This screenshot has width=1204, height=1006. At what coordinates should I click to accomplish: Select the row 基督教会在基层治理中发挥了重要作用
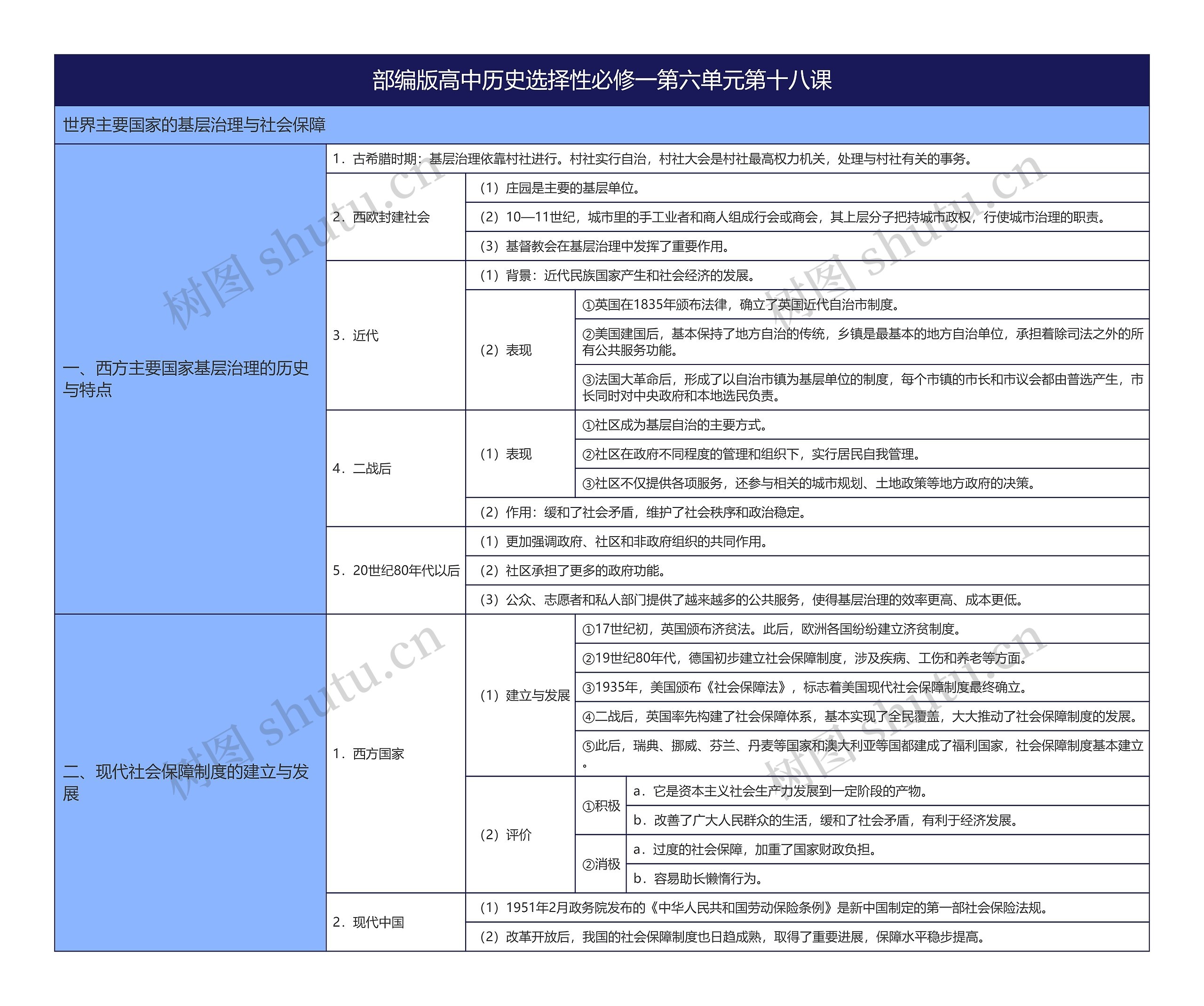tap(807, 246)
